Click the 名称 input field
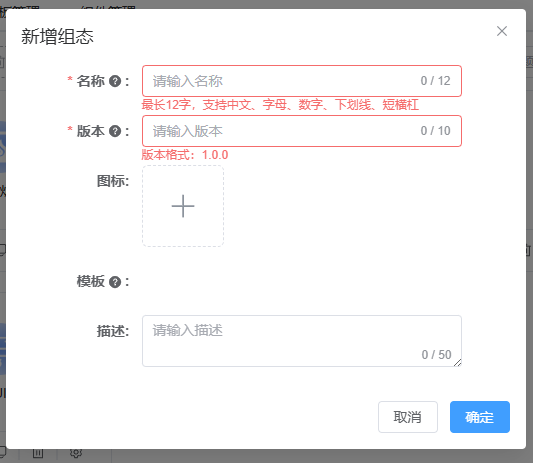 [x=302, y=81]
